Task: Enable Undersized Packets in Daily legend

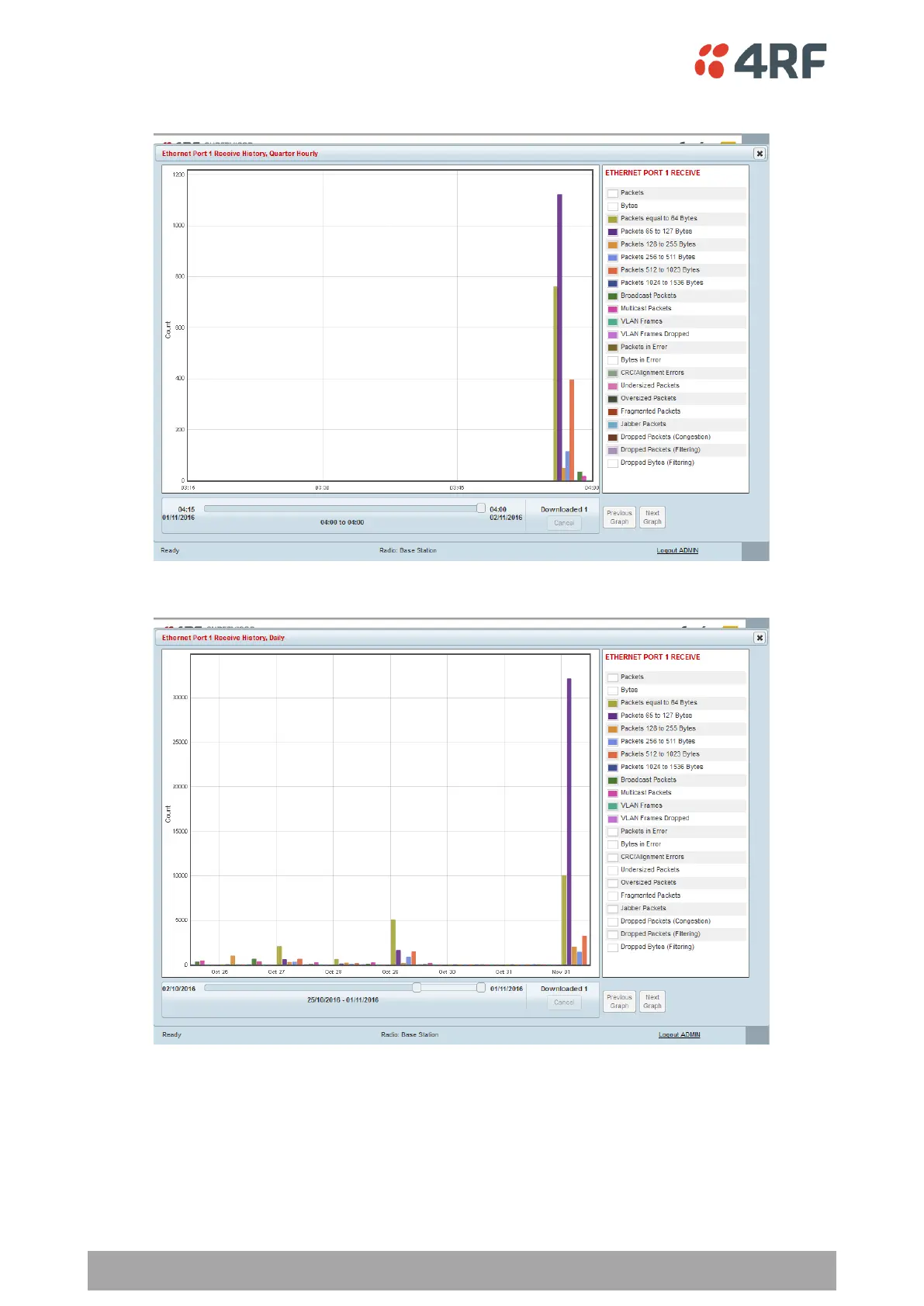Action: pyautogui.click(x=612, y=870)
